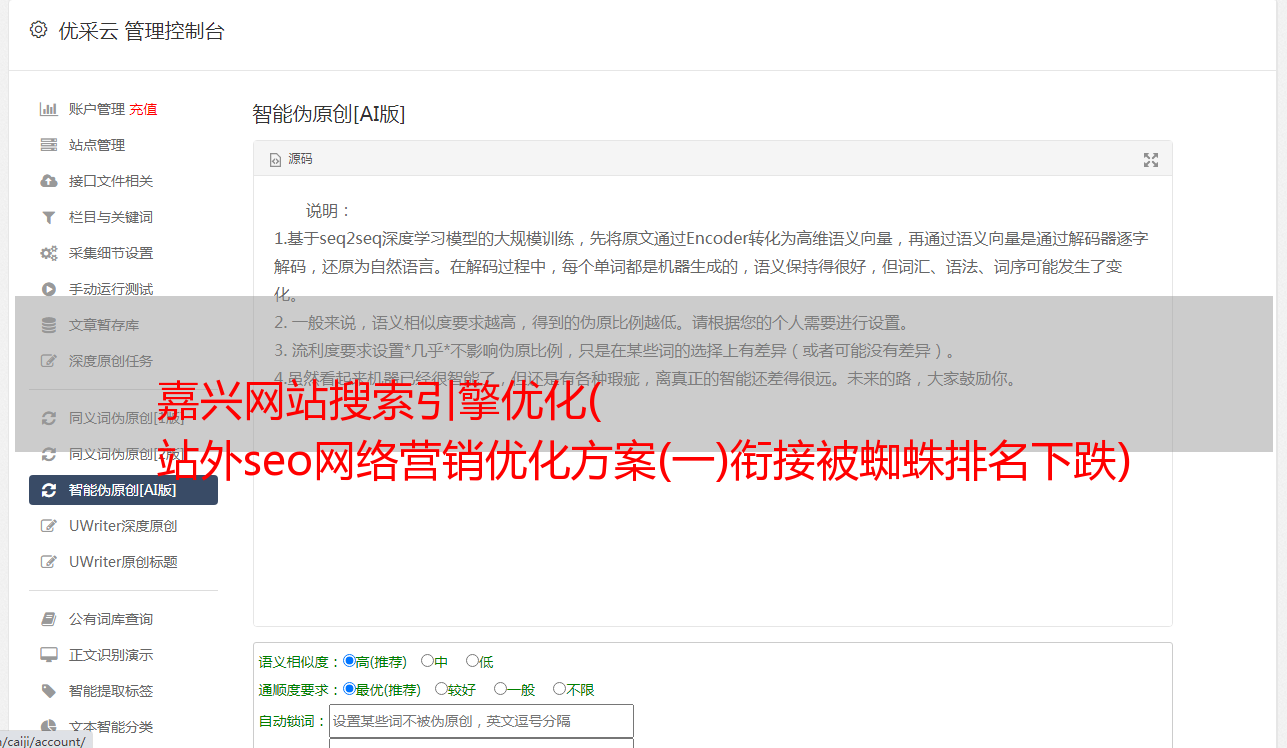Select 最优(推荐) for 通顺度要求
This screenshot has height=748, width=1287.
pyautogui.click(x=349, y=689)
